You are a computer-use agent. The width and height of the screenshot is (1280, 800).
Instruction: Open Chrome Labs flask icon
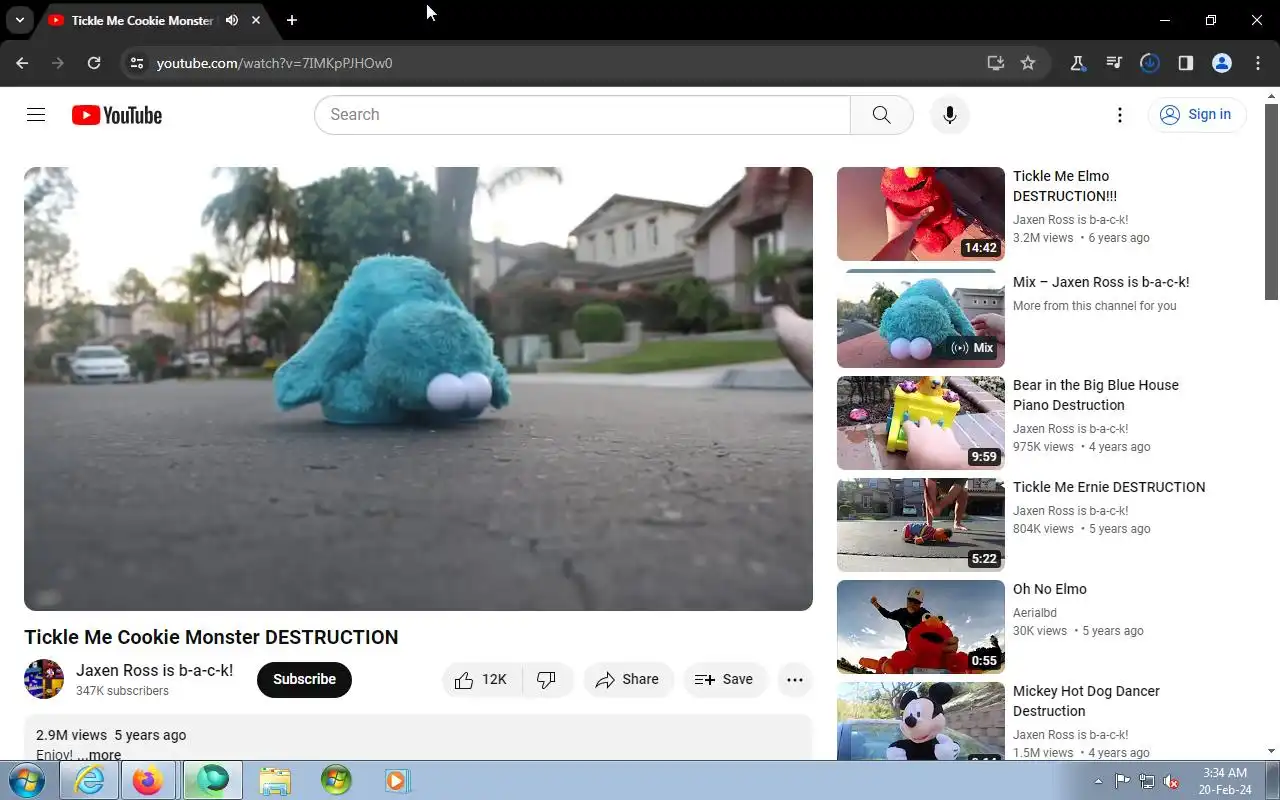coord(1078,63)
